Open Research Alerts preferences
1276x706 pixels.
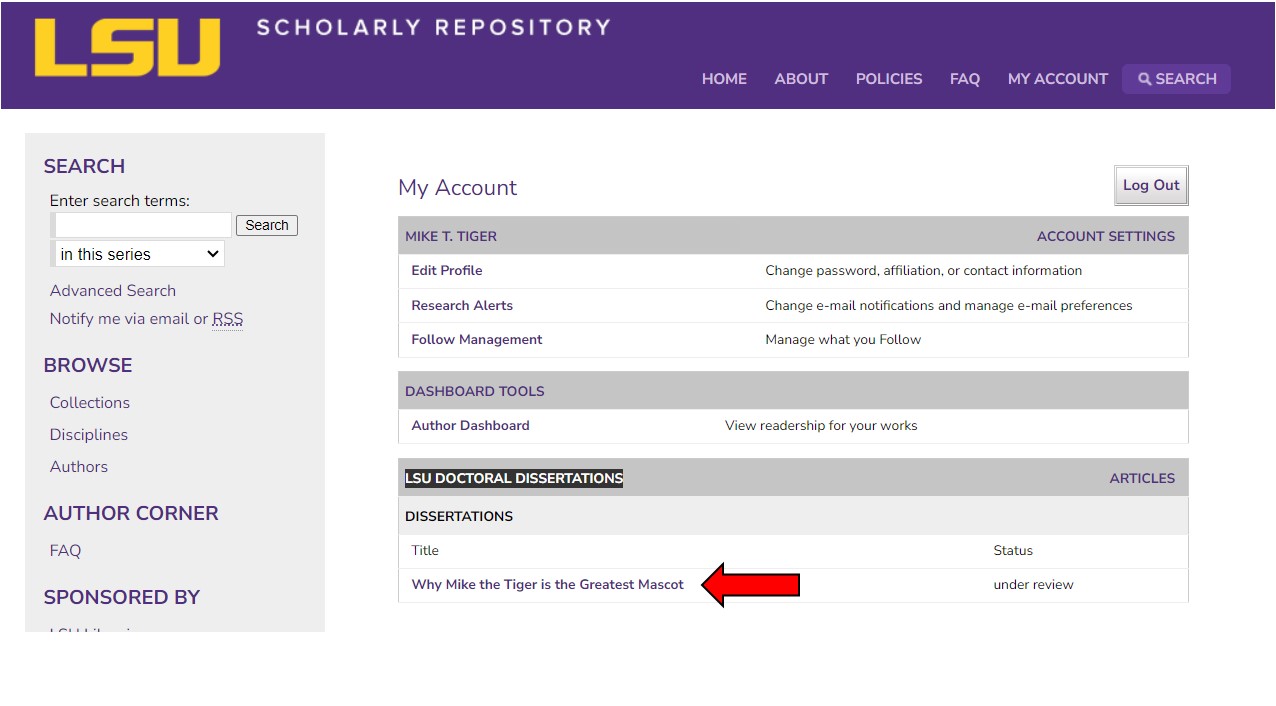pyautogui.click(x=461, y=305)
